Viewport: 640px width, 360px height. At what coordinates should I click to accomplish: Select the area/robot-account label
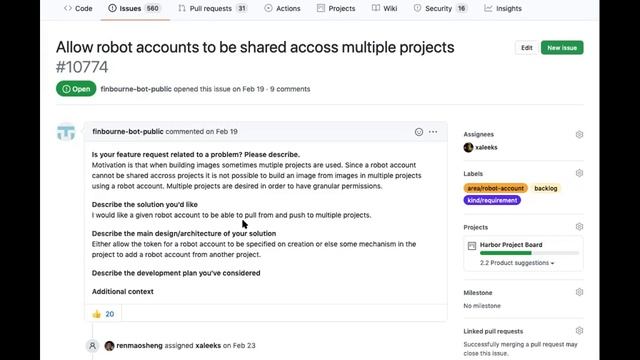[496, 188]
